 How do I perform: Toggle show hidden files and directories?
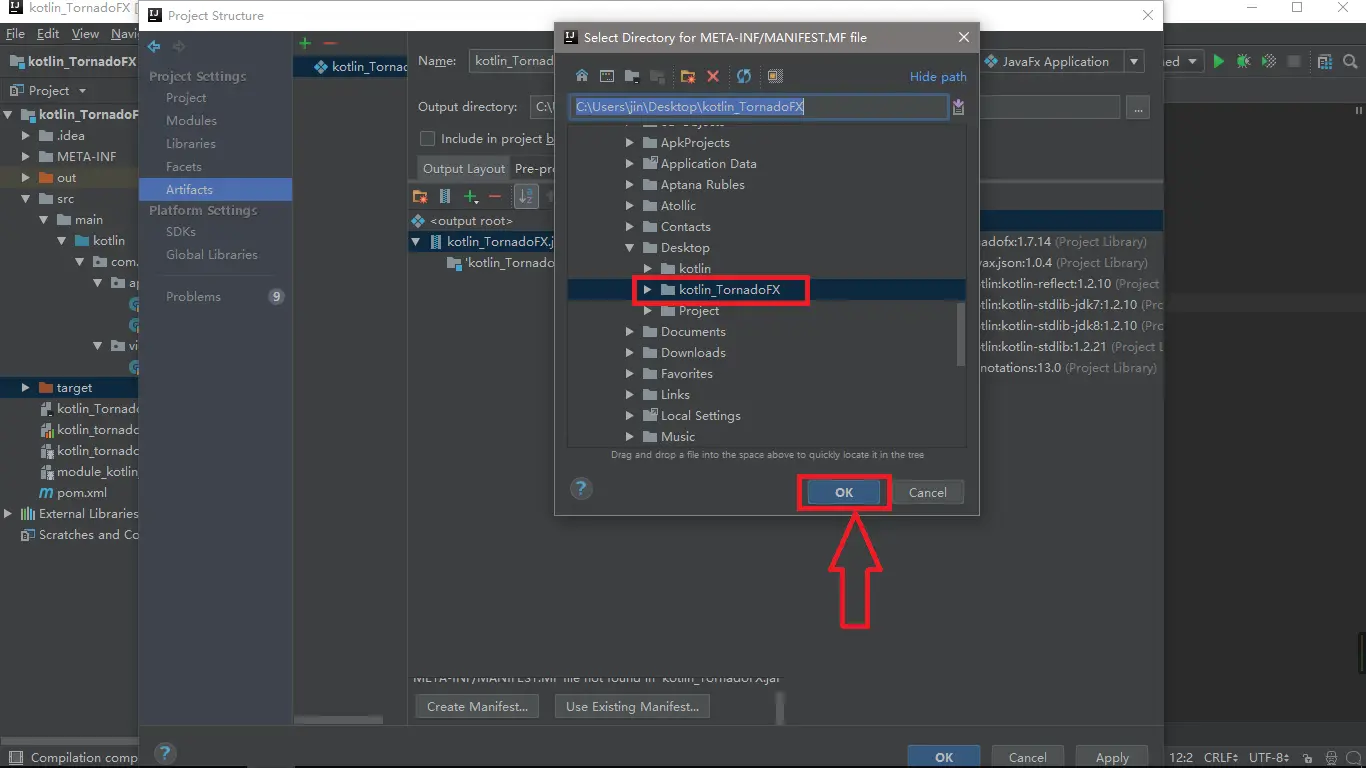coord(774,76)
